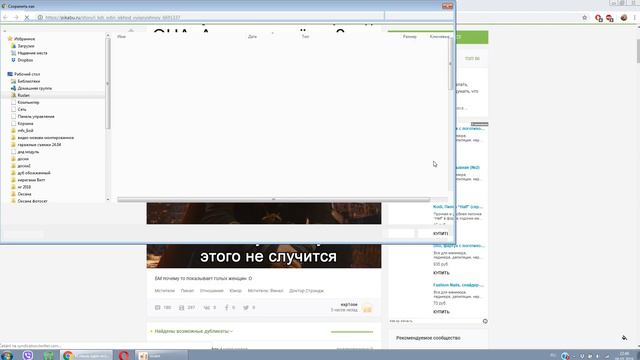Image resolution: width=640 pixels, height=360 pixels.
Task: Open the Windows Start menu
Action: point(7,355)
